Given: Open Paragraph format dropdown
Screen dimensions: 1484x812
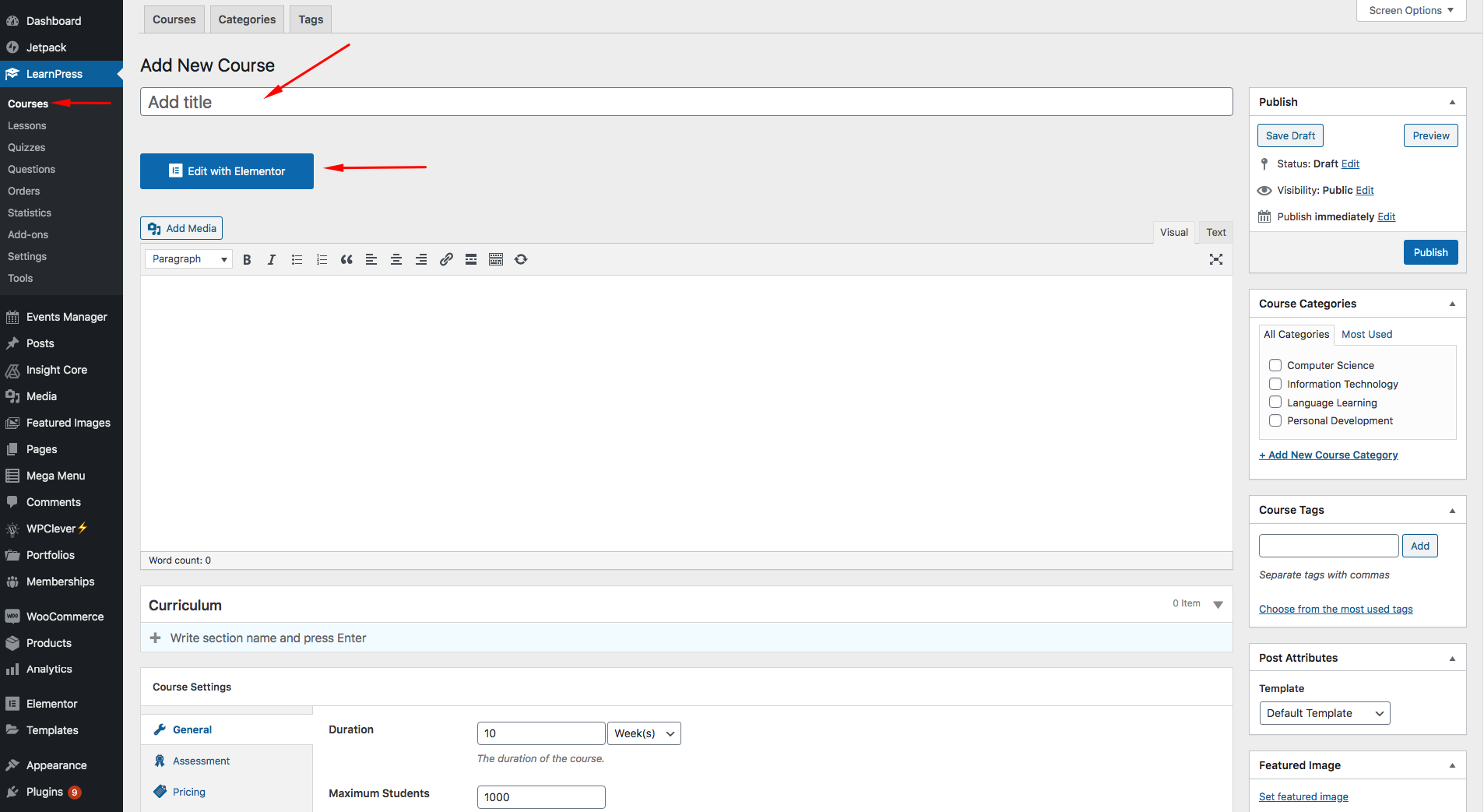Looking at the screenshot, I should point(189,259).
